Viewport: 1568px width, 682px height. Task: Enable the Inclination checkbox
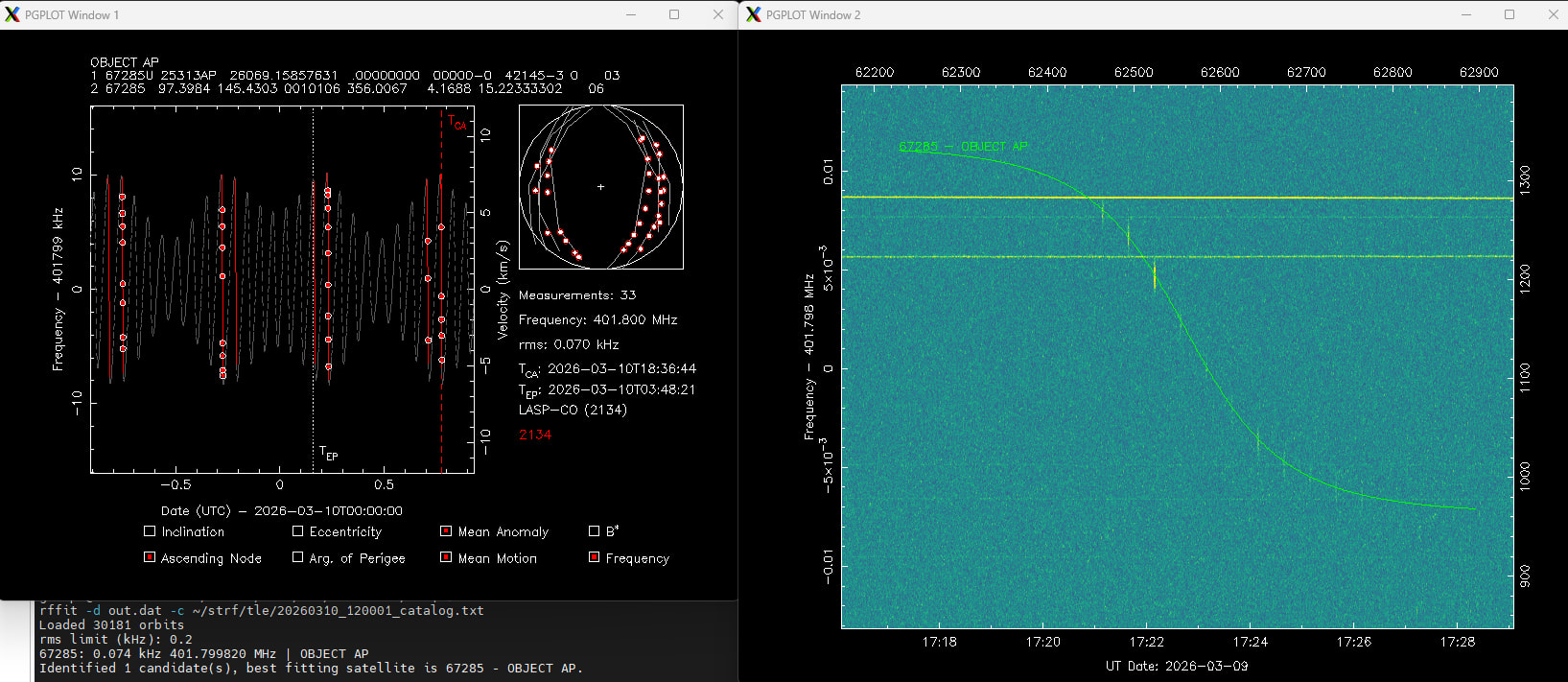pyautogui.click(x=150, y=531)
